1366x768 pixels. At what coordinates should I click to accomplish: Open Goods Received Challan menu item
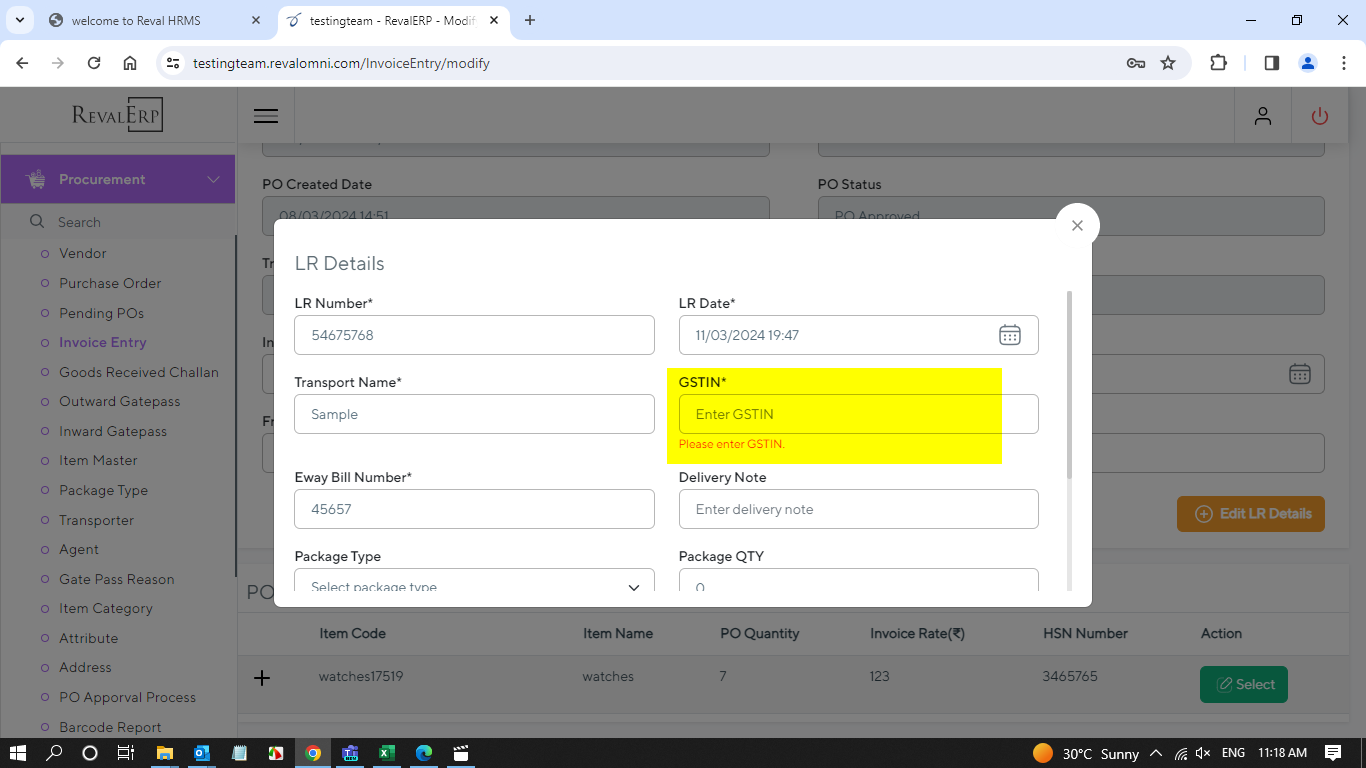[x=138, y=372]
